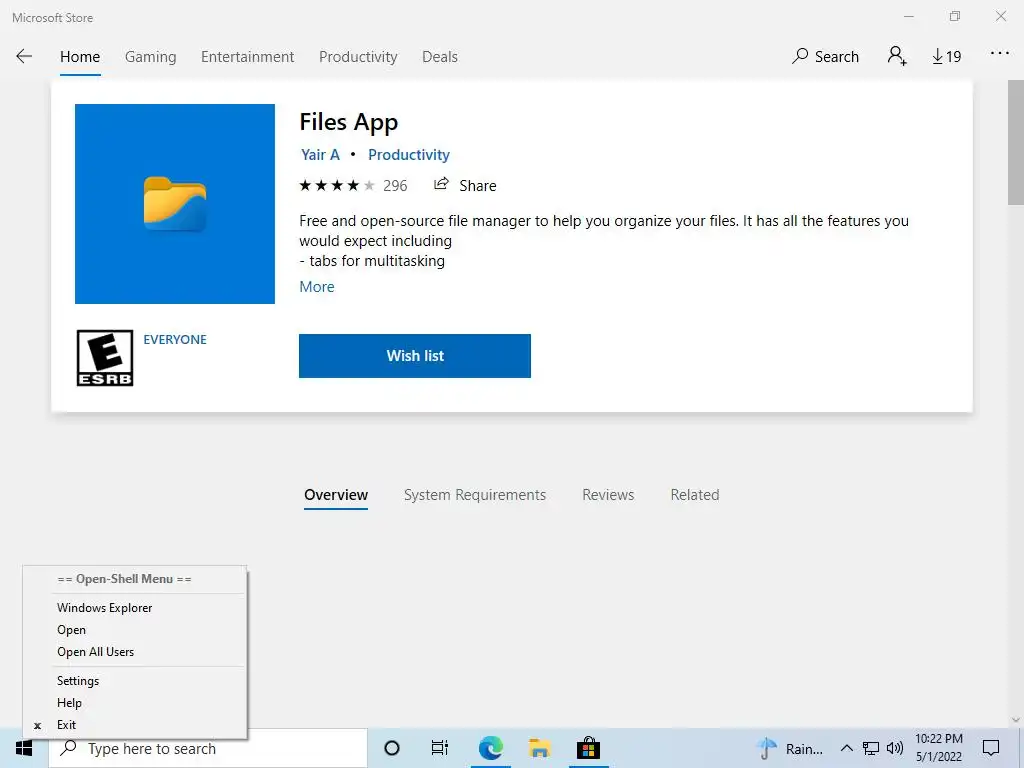1024x768 pixels.
Task: Open Task View on the taskbar
Action: point(440,748)
